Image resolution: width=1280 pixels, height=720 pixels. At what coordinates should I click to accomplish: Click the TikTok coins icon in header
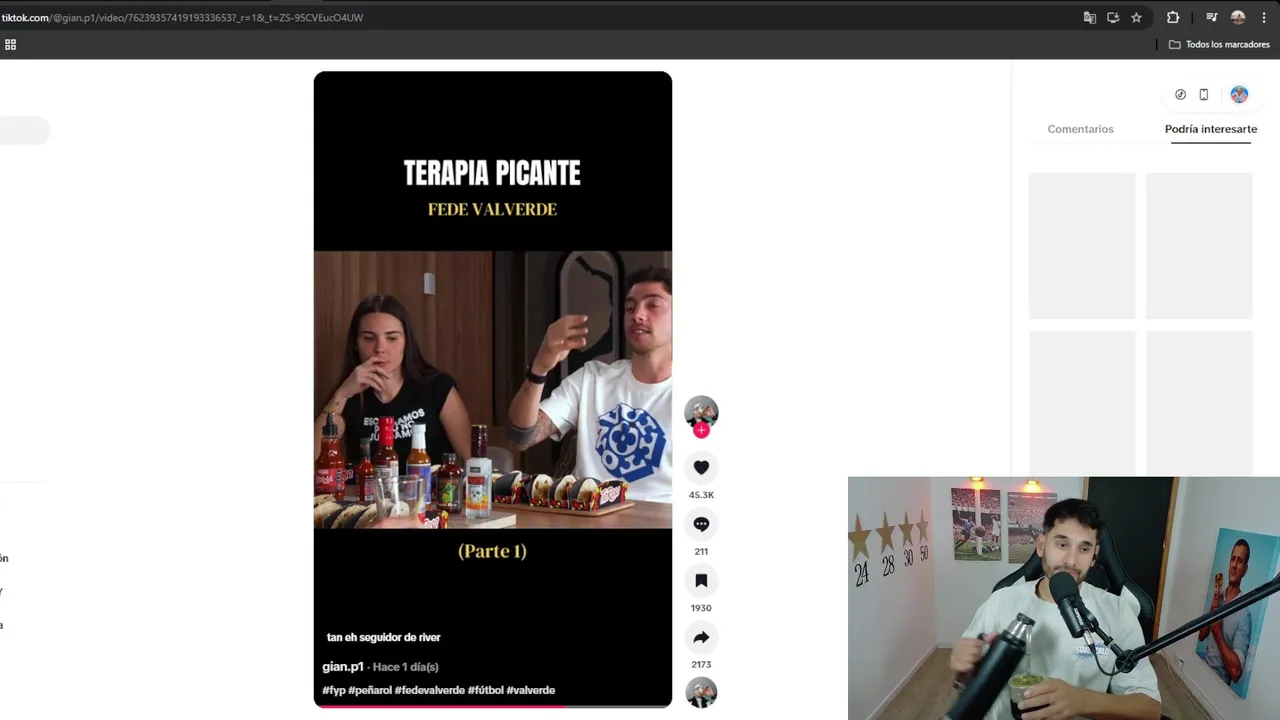point(1180,94)
